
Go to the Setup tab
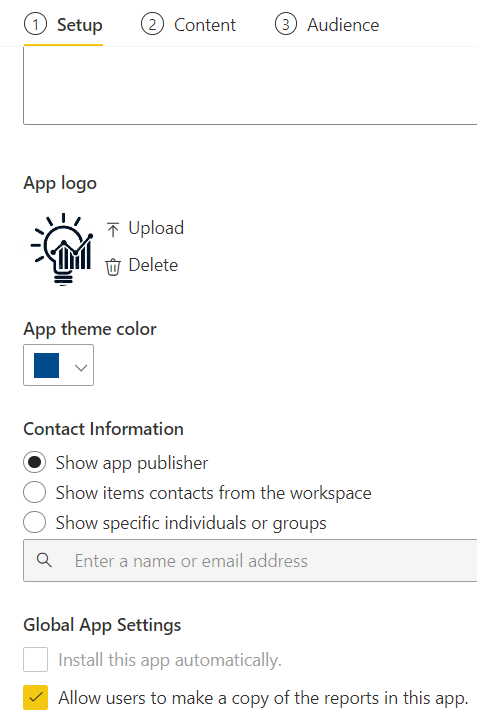click(x=80, y=25)
